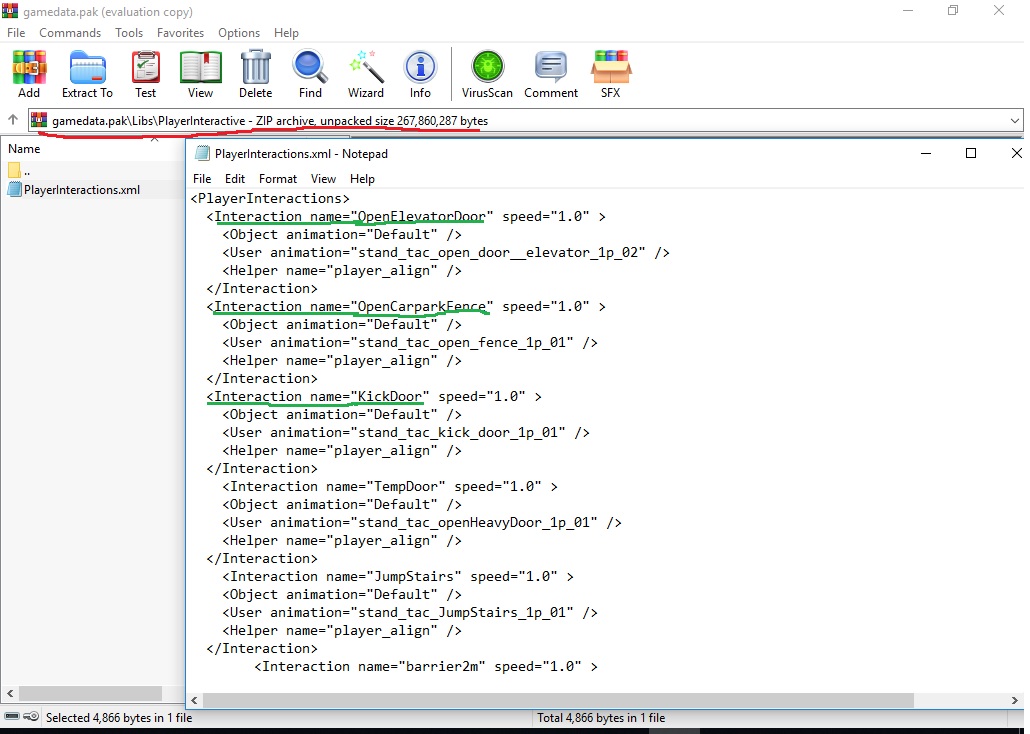Viewport: 1030px width, 734px height.
Task: Click the WinRAR icon in address bar
Action: click(39, 120)
